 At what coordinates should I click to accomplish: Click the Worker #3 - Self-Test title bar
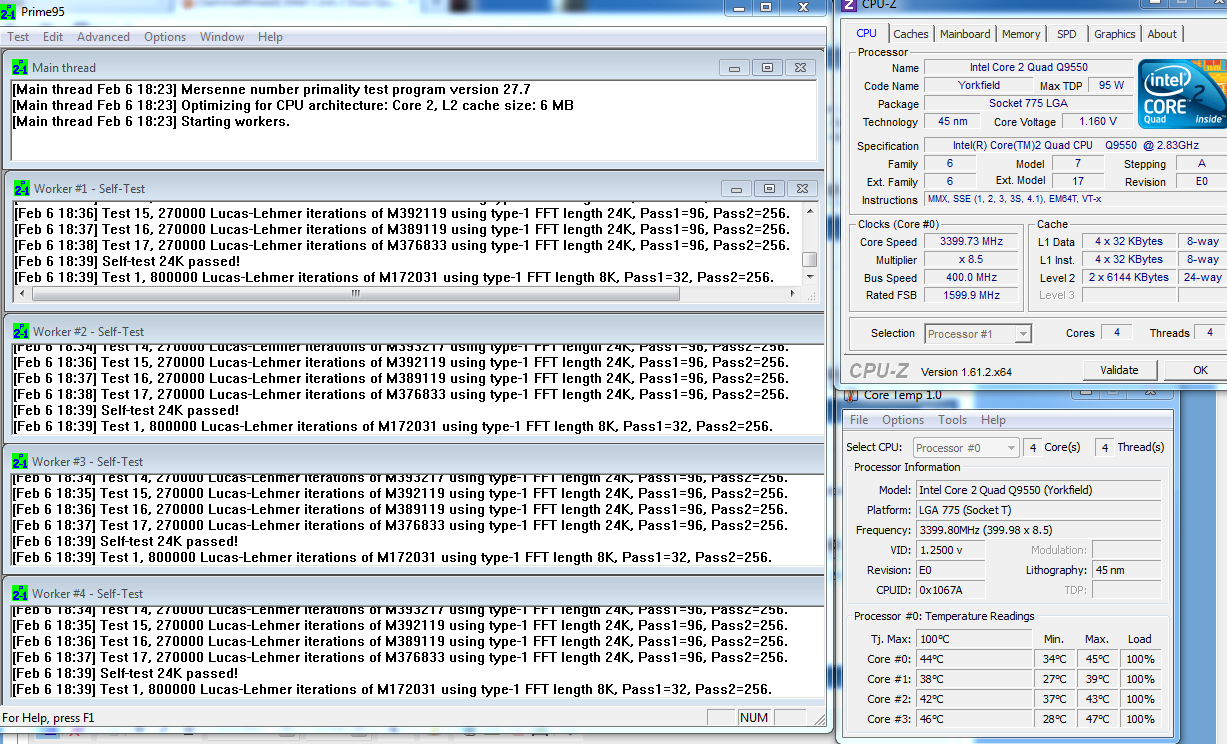pyautogui.click(x=414, y=461)
